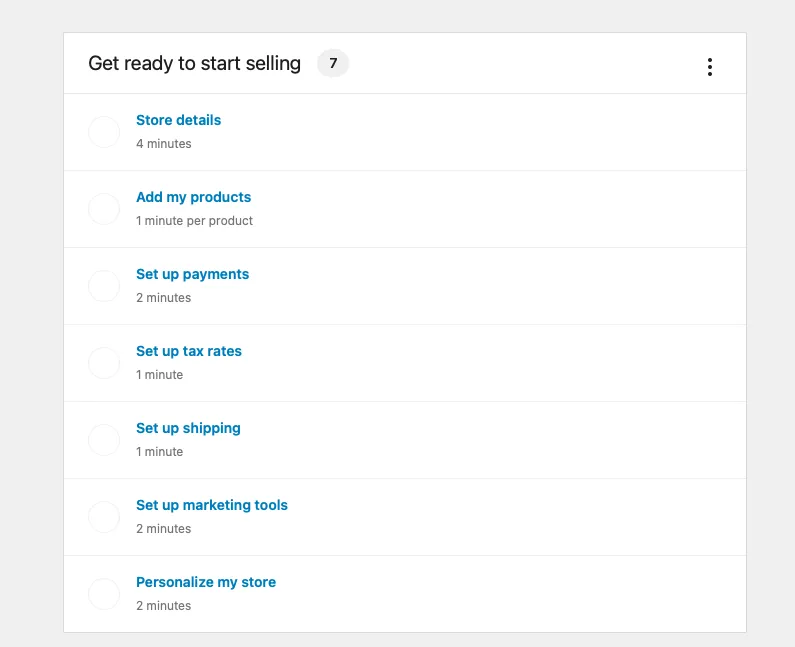
Task: Open the Set up shipping link
Action: (x=188, y=428)
